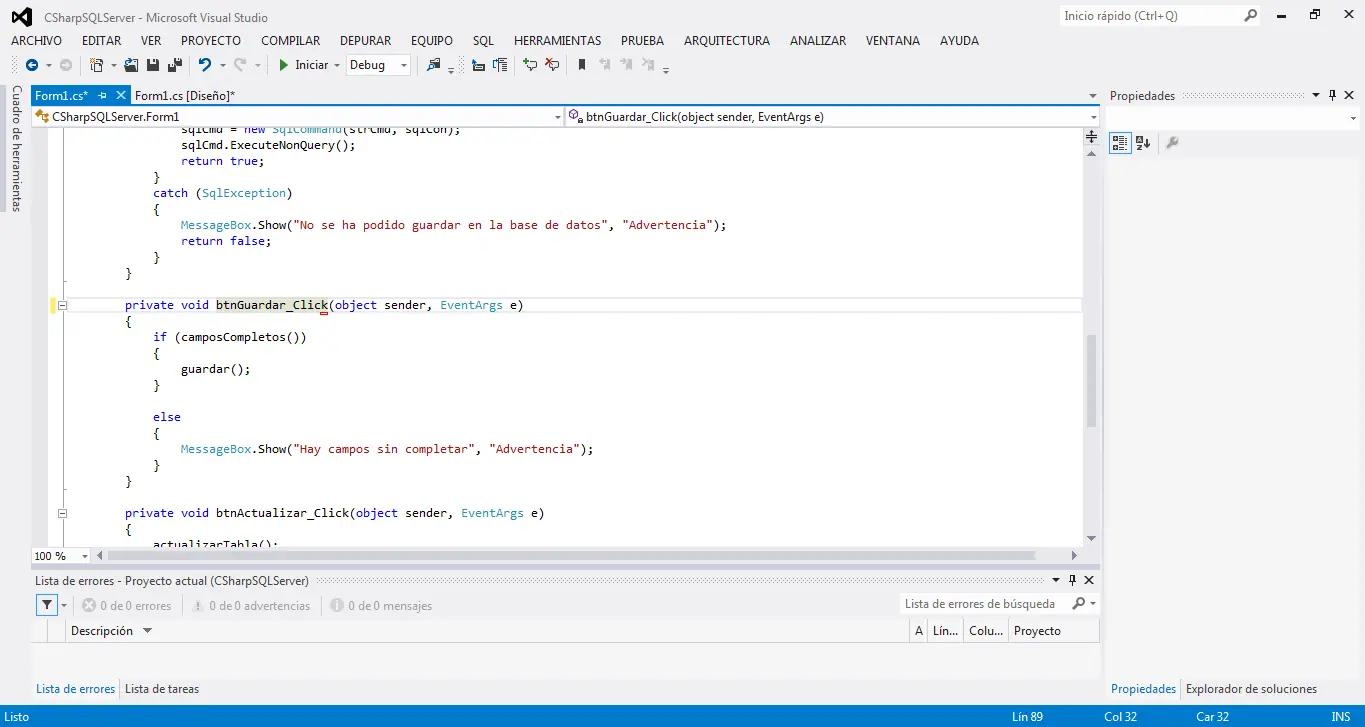Image resolution: width=1365 pixels, height=727 pixels.
Task: Click the Inicio rápido (Ctrl+Q) search field
Action: 1150,16
